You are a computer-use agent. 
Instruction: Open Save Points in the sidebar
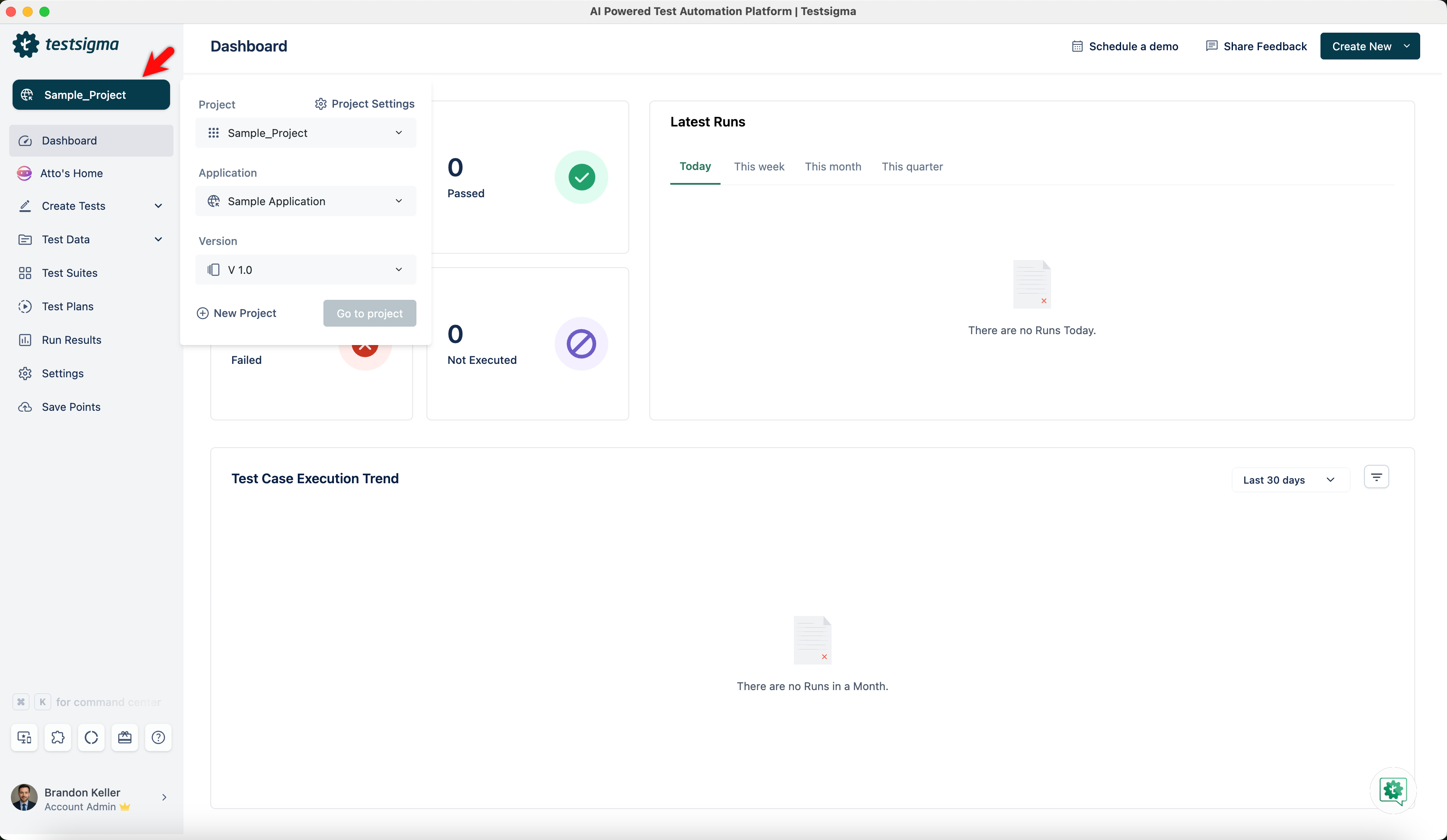click(71, 407)
